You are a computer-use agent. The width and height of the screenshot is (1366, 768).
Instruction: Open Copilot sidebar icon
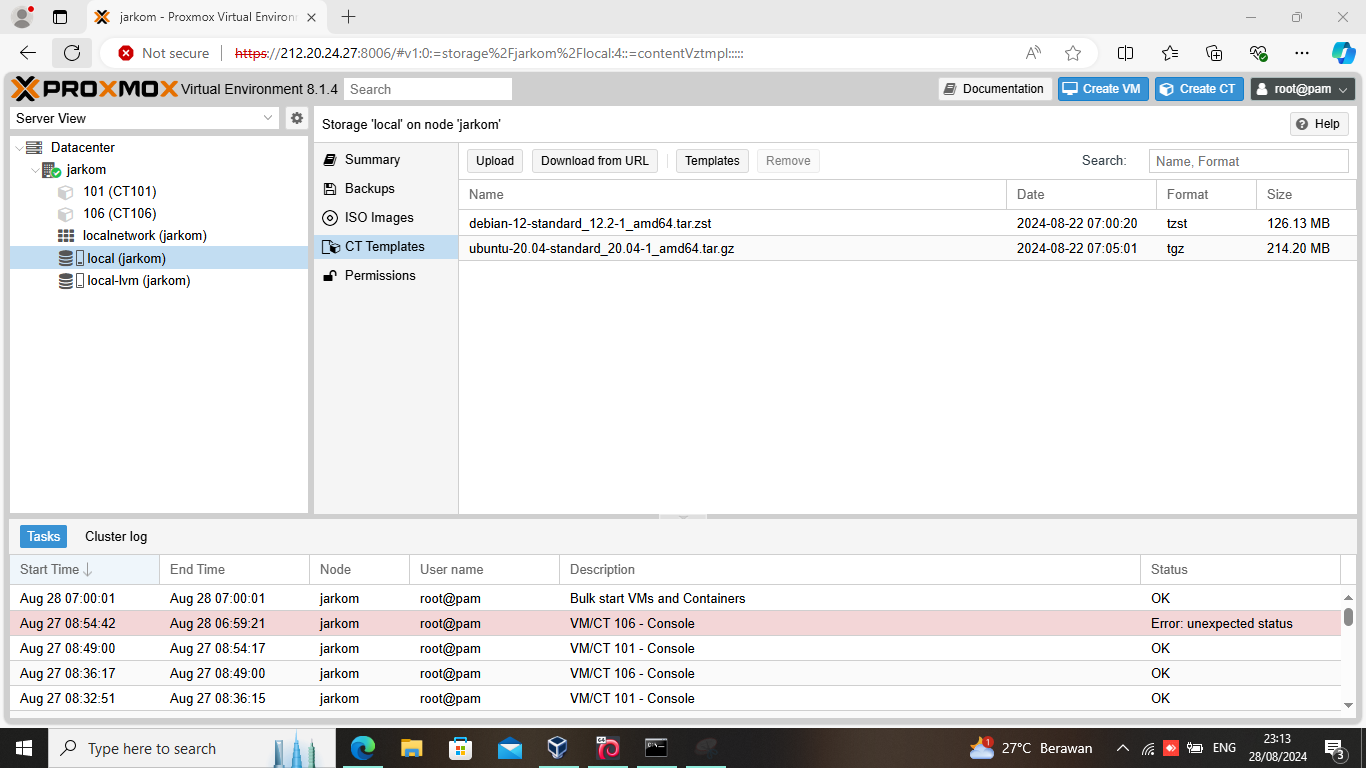click(x=1343, y=53)
